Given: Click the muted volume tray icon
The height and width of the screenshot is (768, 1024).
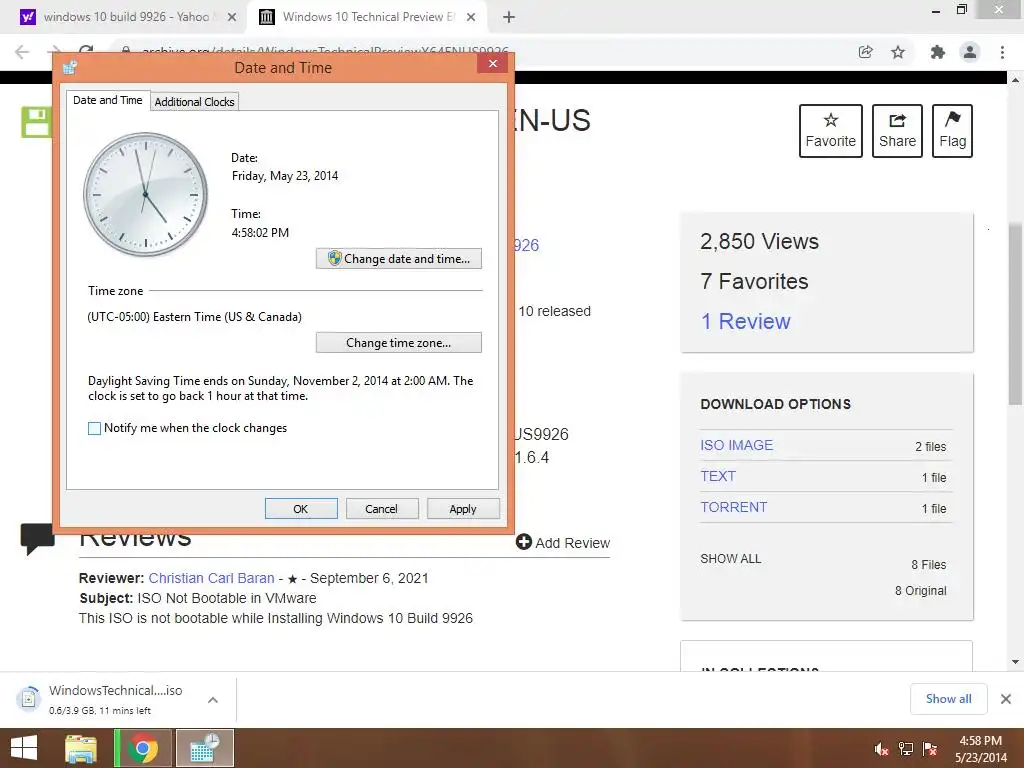Looking at the screenshot, I should pos(882,750).
